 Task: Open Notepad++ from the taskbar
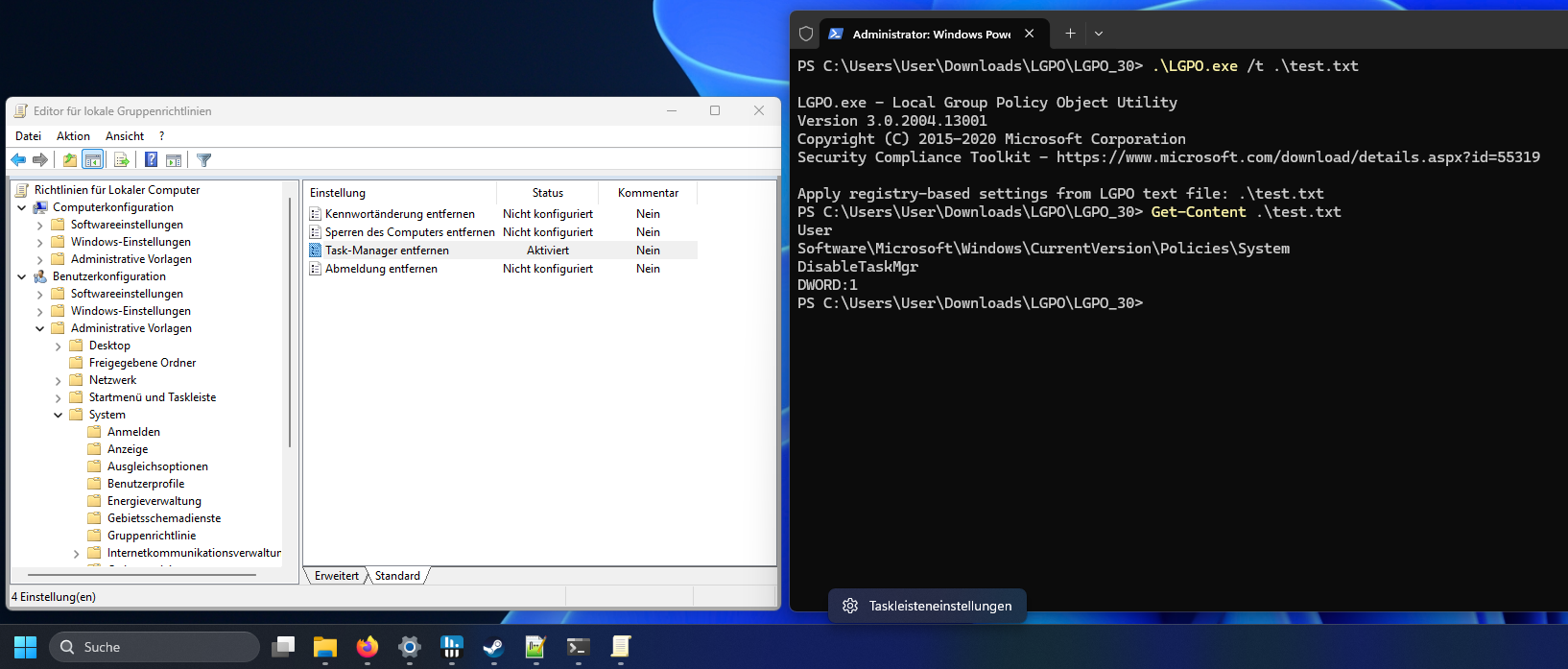[x=535, y=647]
